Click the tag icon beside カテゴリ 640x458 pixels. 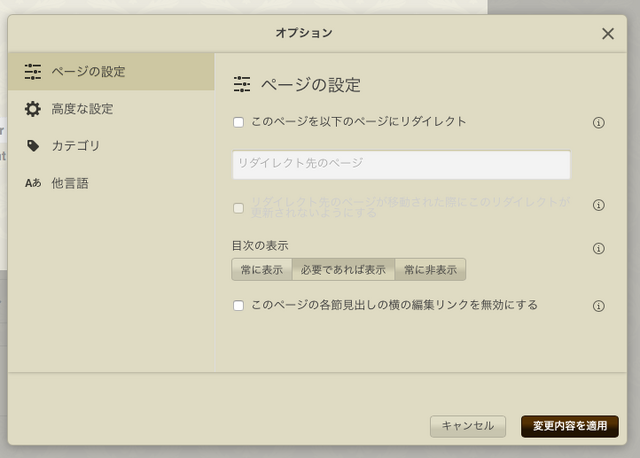pyautogui.click(x=33, y=146)
